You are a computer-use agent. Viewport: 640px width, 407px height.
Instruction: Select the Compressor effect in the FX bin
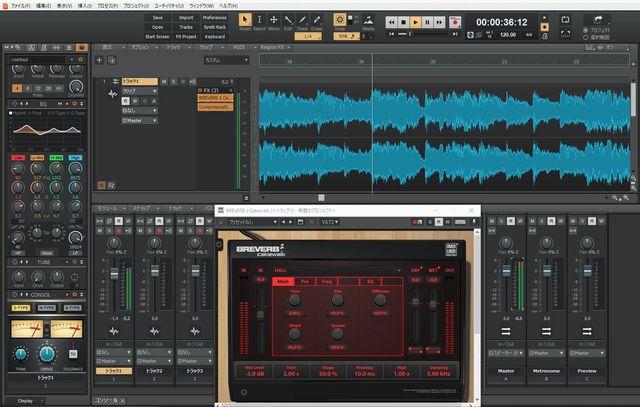215,107
